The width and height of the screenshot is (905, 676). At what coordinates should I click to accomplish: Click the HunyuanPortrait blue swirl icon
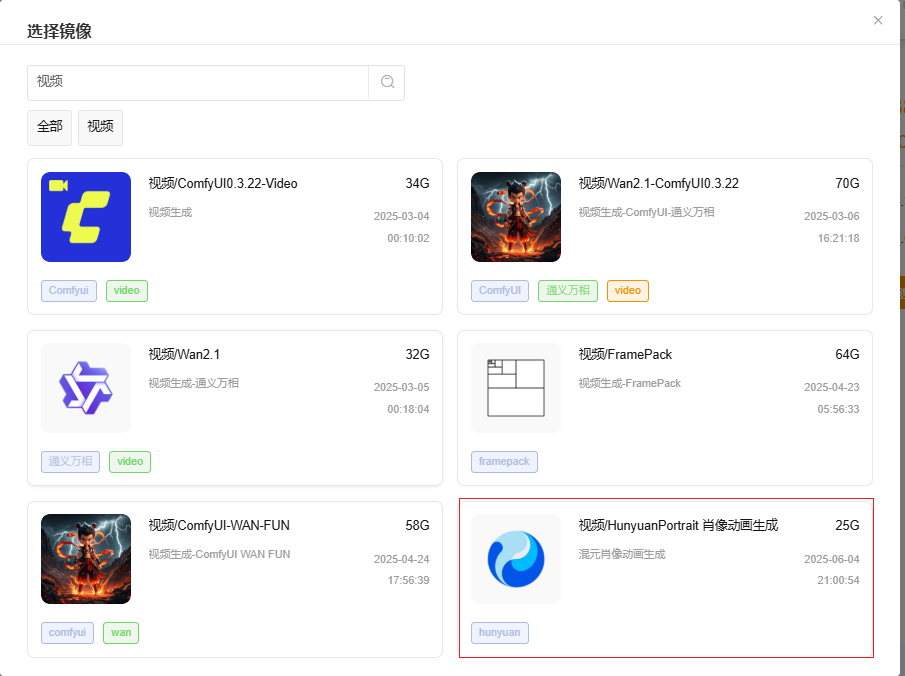(x=516, y=559)
